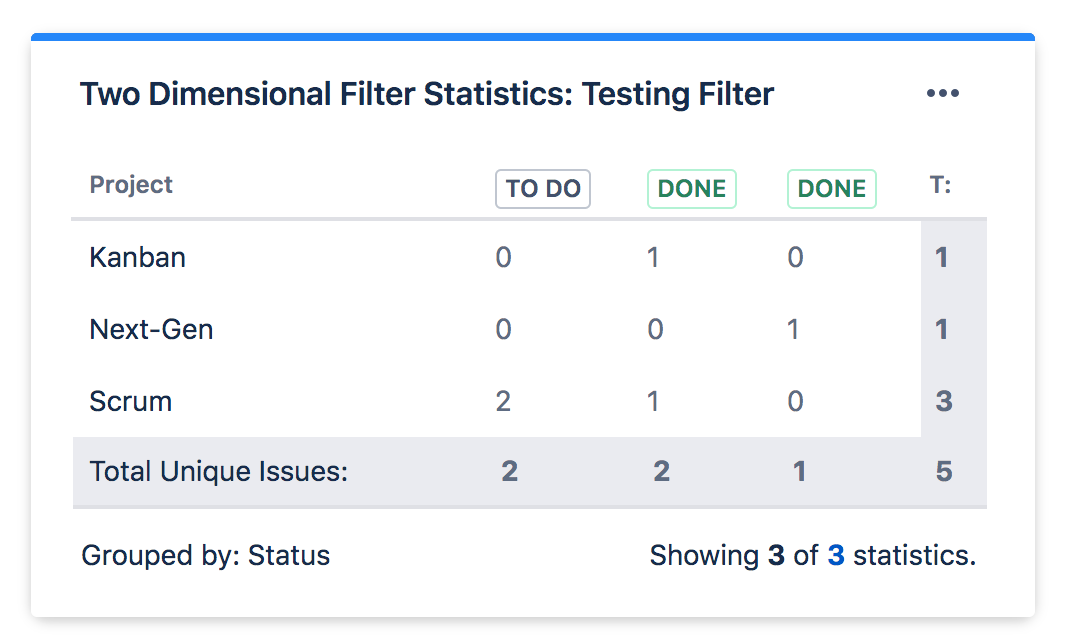The height and width of the screenshot is (642, 1068).
Task: Toggle sorting on the TO DO column
Action: click(x=542, y=188)
